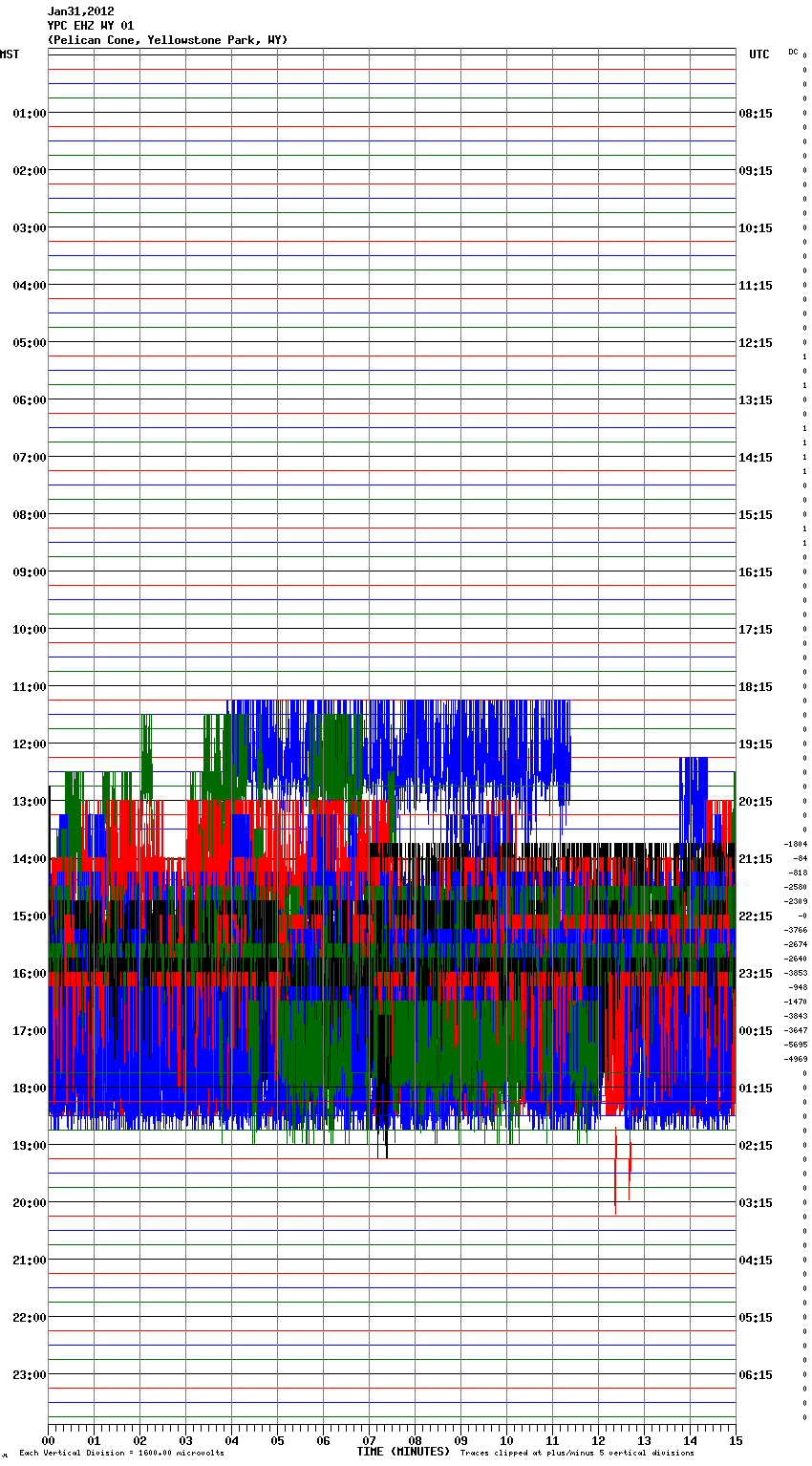812x1466 pixels.
Task: Click the UTC time label "19:15"
Action: tap(756, 744)
